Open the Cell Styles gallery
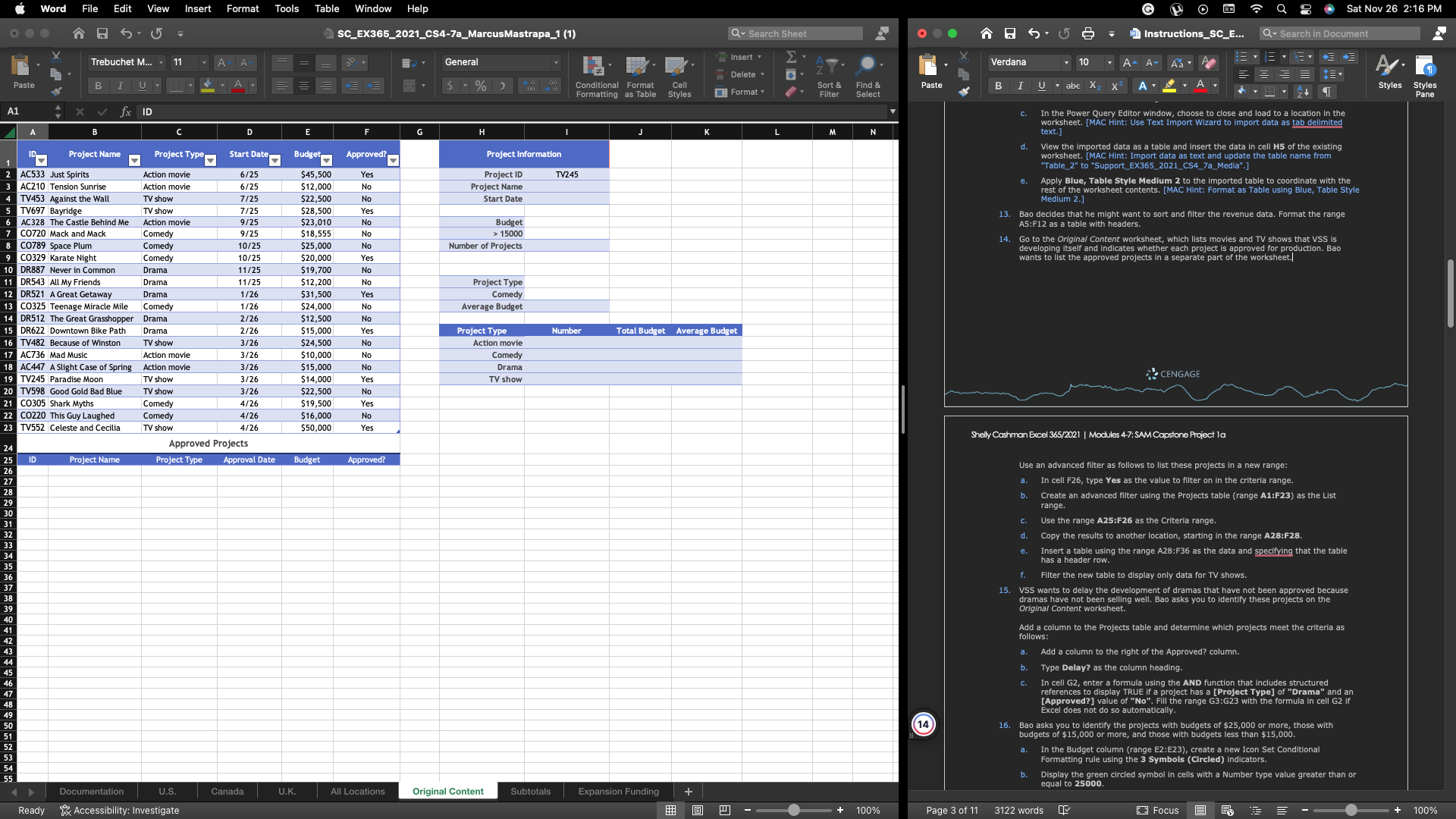The image size is (1456, 819). (679, 74)
